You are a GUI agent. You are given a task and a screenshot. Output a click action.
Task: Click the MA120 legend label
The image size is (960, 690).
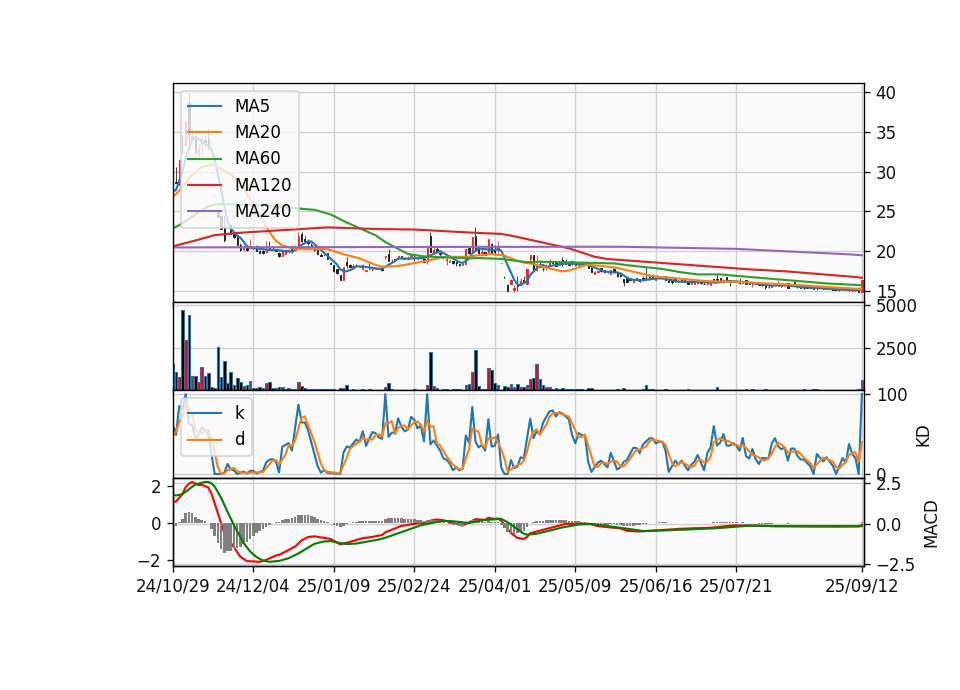pos(263,185)
